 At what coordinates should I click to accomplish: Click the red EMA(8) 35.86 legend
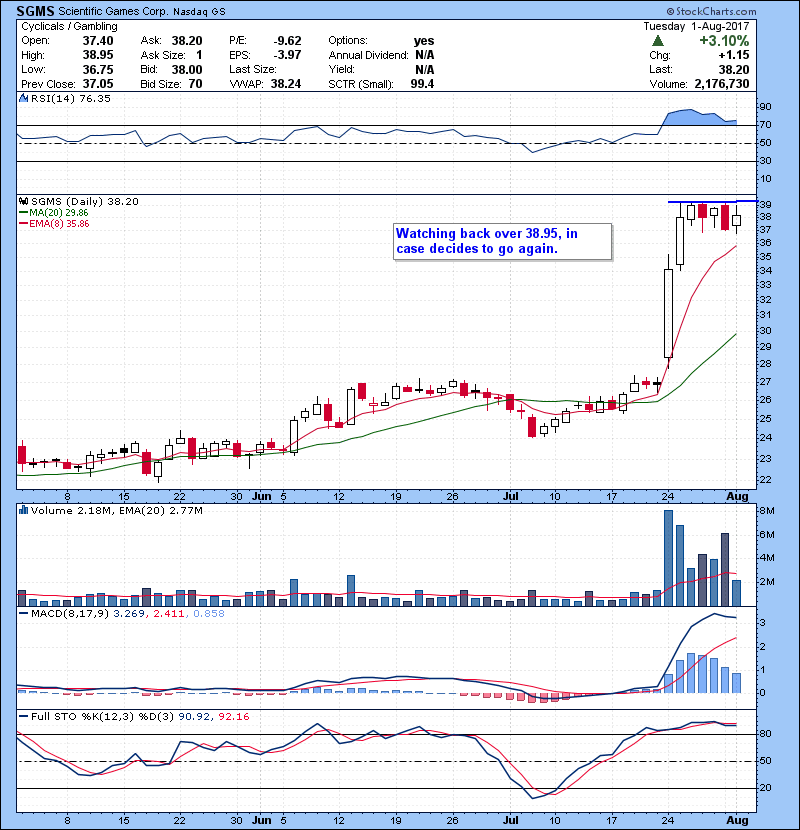point(54,223)
